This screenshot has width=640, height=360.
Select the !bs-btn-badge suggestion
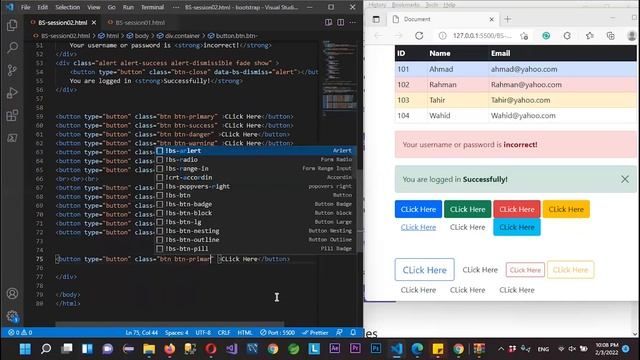coord(255,204)
